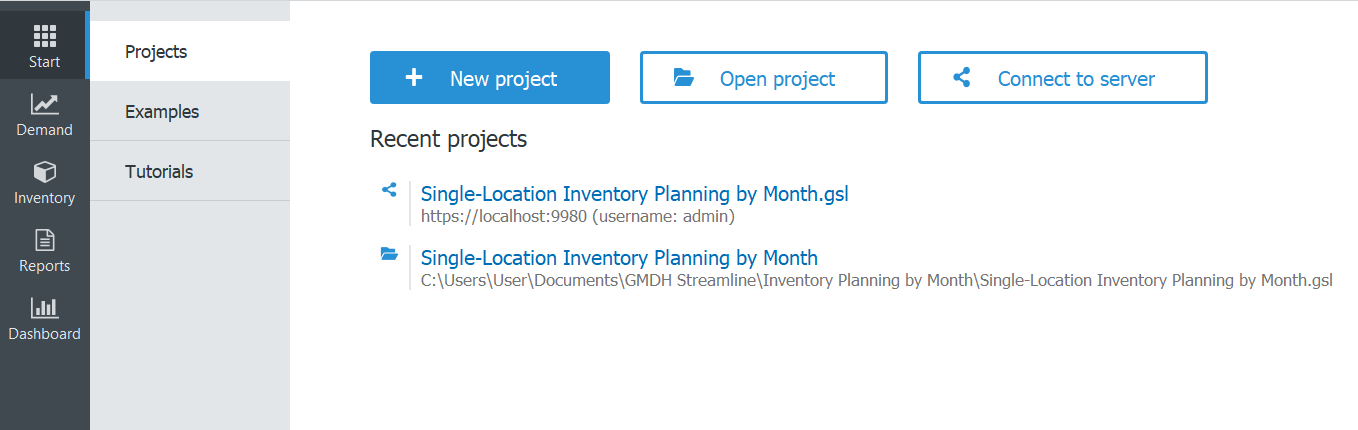Open the Examples tab

point(162,112)
